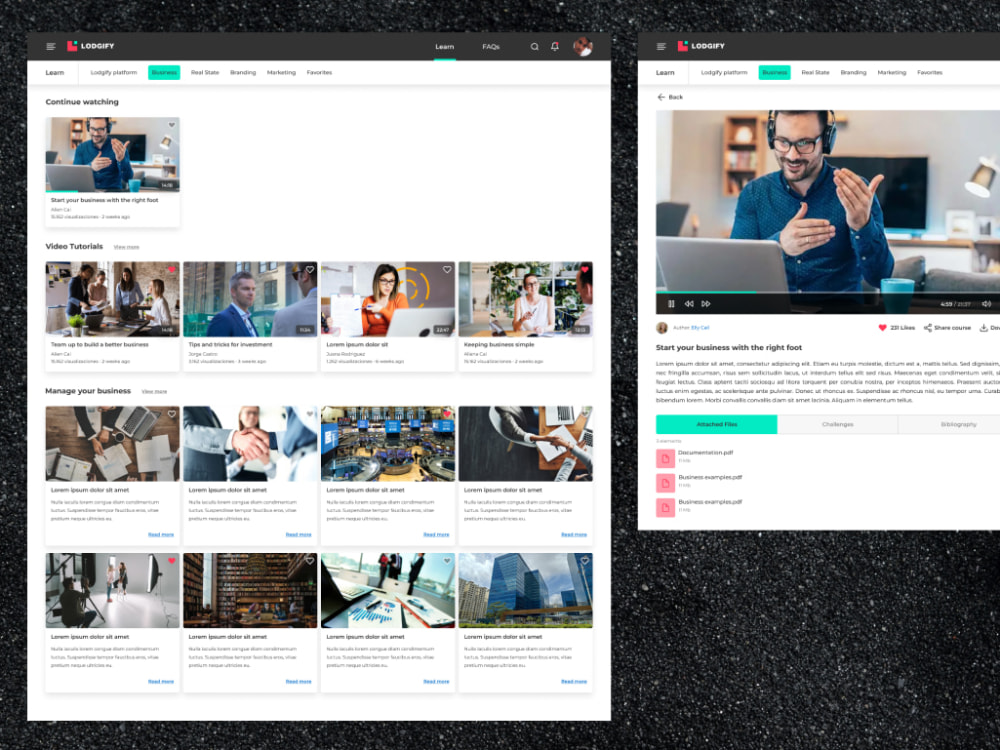Image resolution: width=1000 pixels, height=750 pixels.
Task: Click Lodgify logo in left window
Action: 91,46
